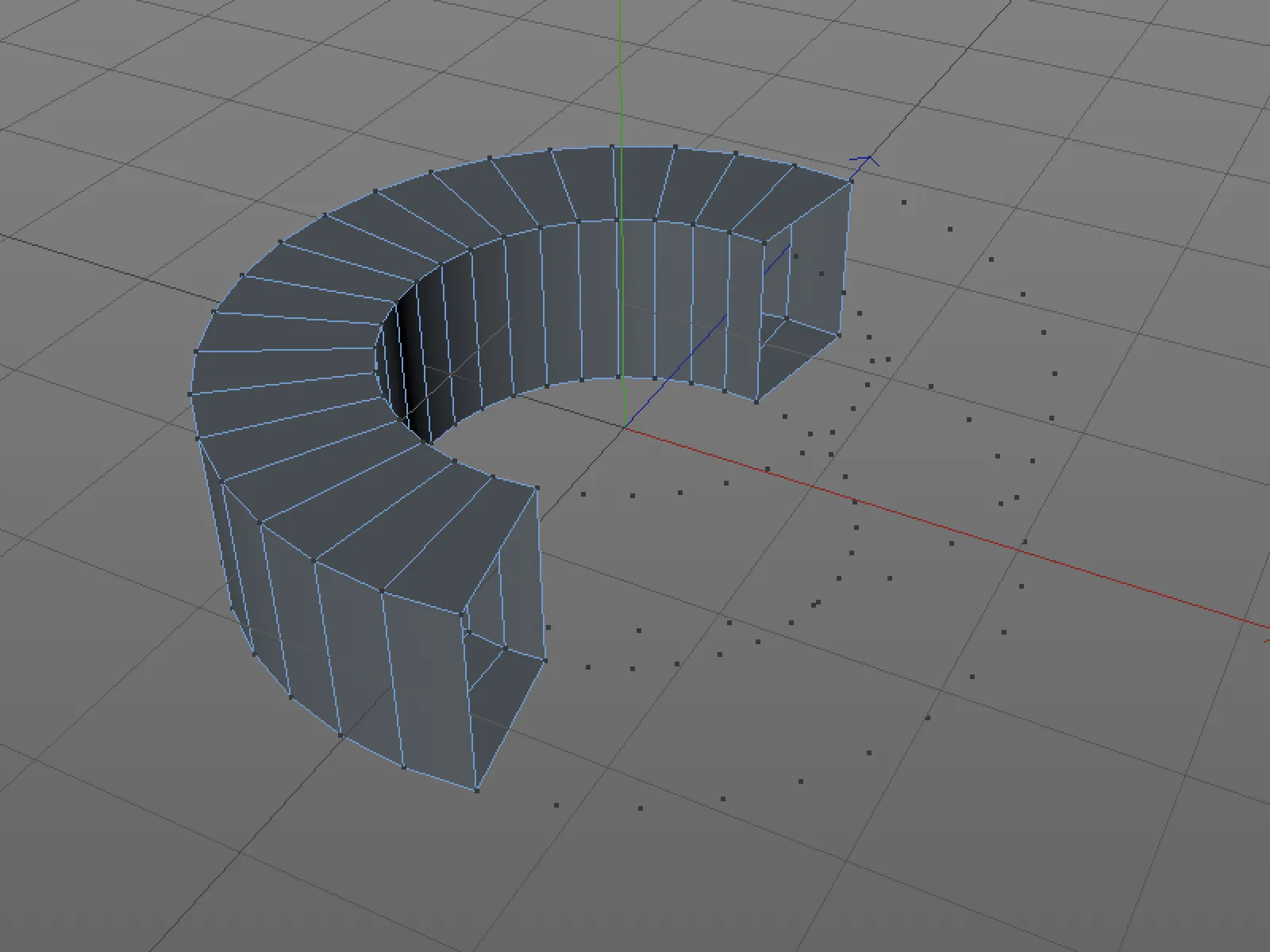Viewport: 1270px width, 952px height.
Task: Click the world origin where the axes meet
Action: [625, 427]
